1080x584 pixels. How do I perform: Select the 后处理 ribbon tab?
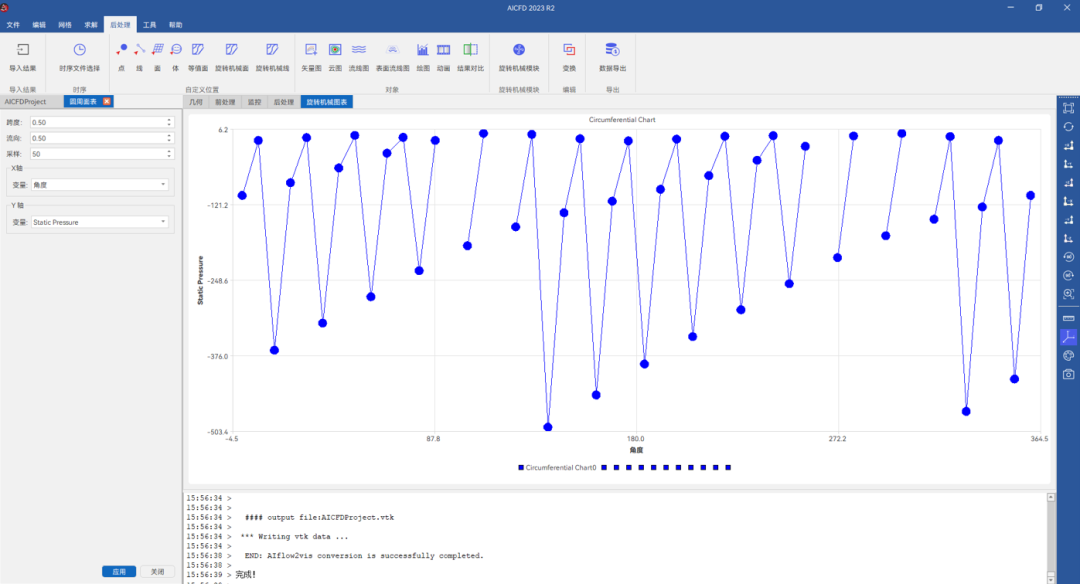120,25
